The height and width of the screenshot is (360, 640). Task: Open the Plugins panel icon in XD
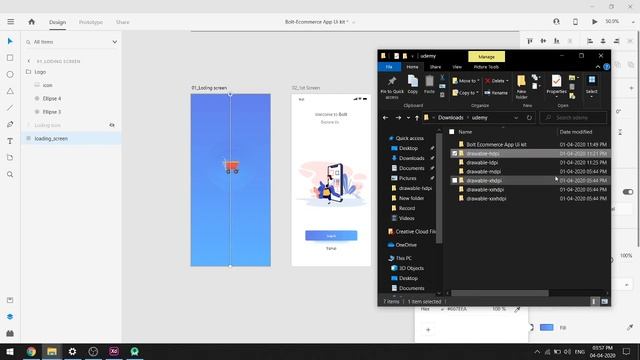[10, 333]
